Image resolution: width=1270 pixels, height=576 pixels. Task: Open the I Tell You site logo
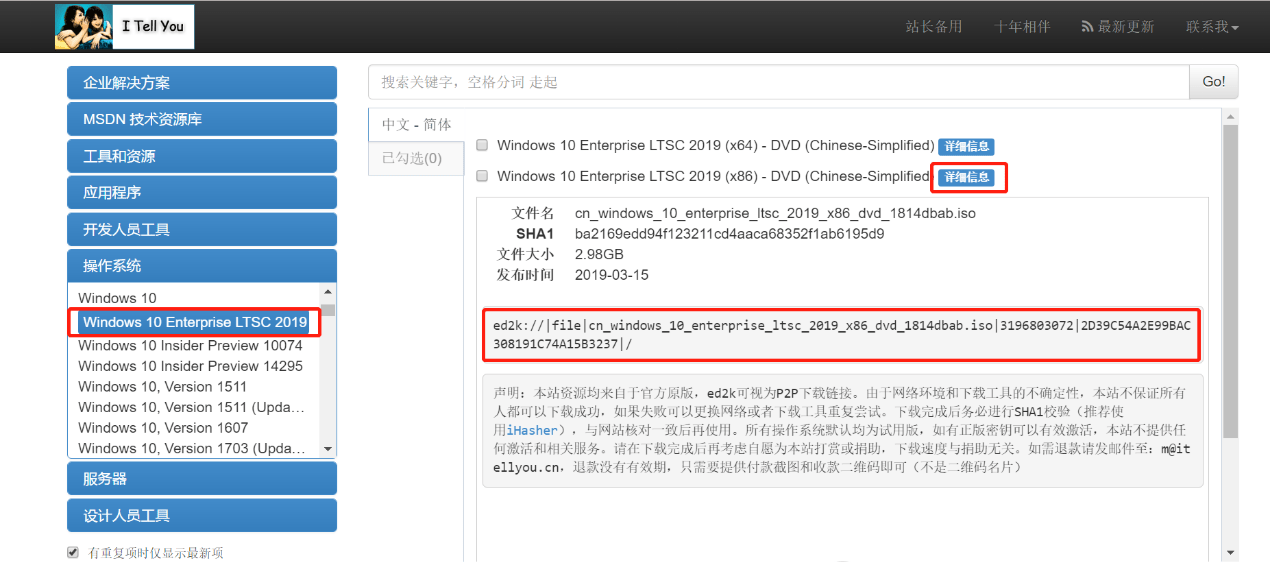[x=125, y=26]
